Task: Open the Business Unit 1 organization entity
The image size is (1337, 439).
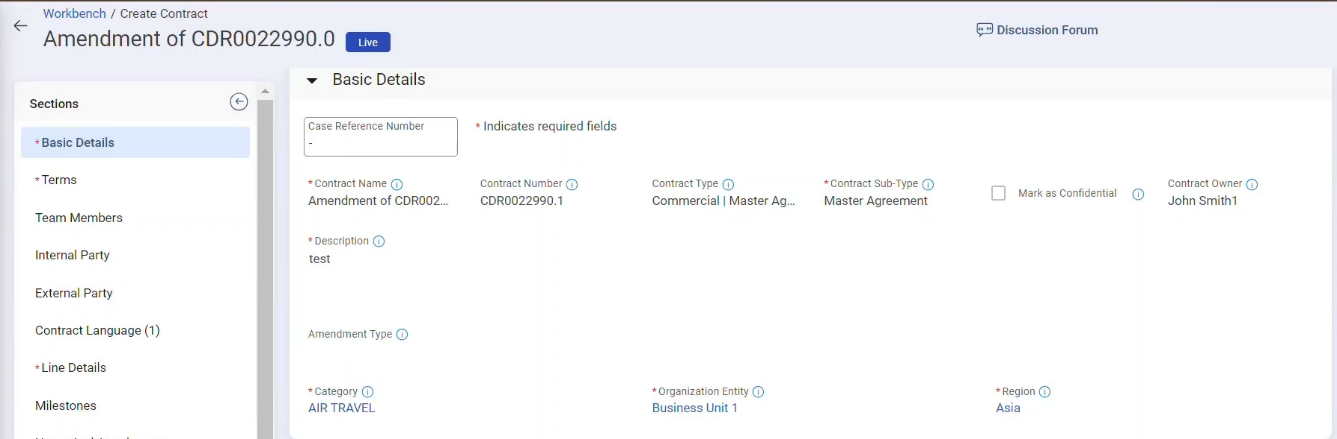Action: [694, 408]
